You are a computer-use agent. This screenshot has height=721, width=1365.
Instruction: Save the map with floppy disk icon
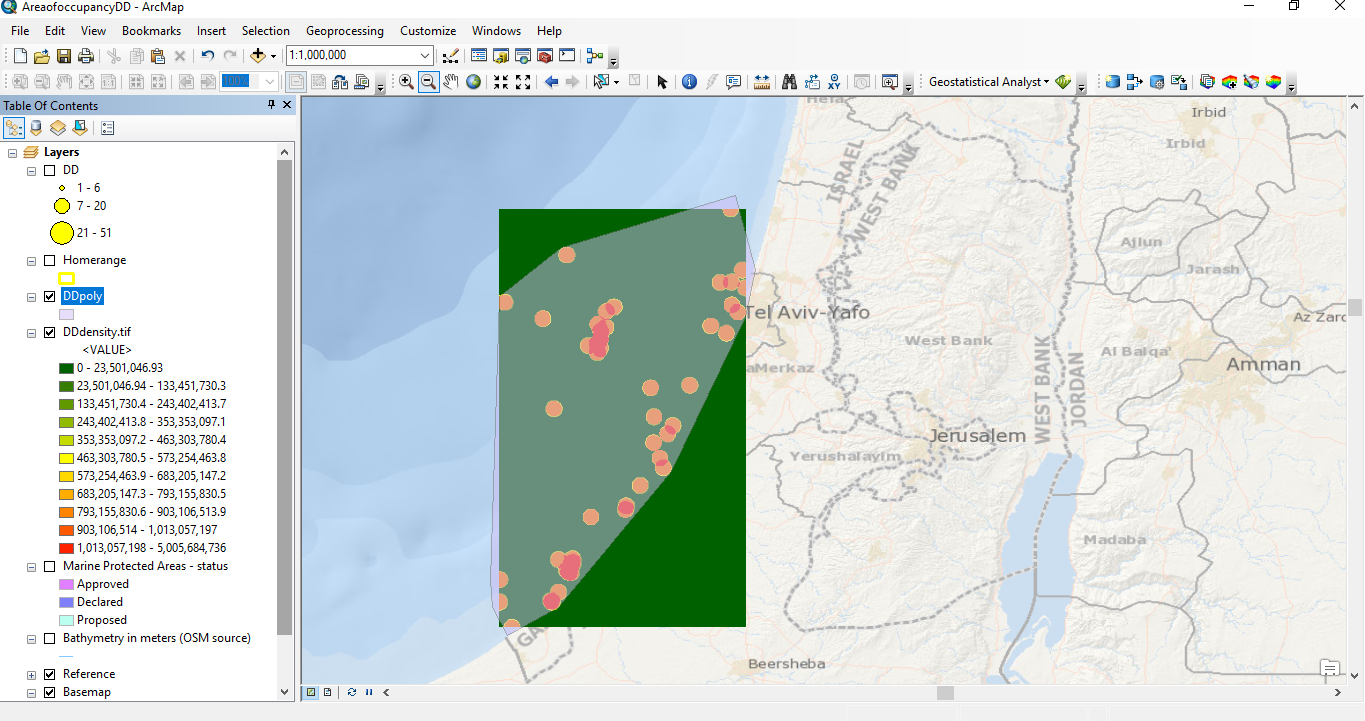(x=64, y=56)
